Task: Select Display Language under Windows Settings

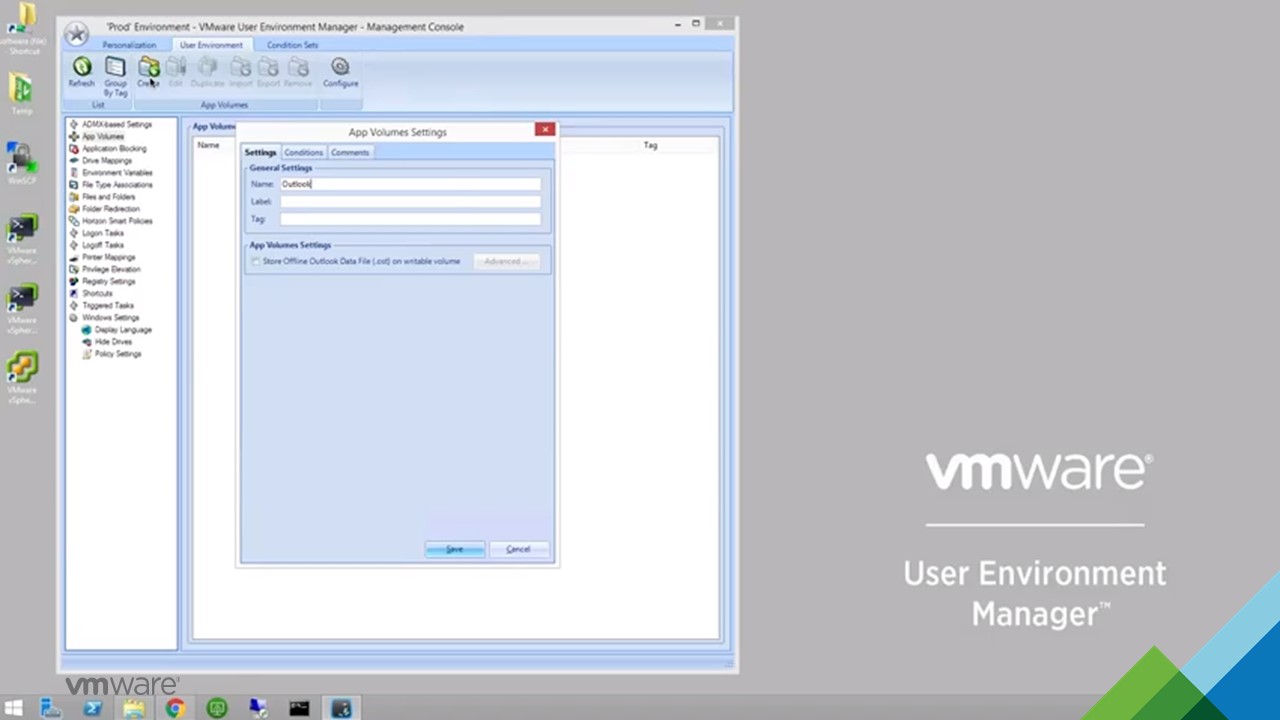Action: pos(123,329)
